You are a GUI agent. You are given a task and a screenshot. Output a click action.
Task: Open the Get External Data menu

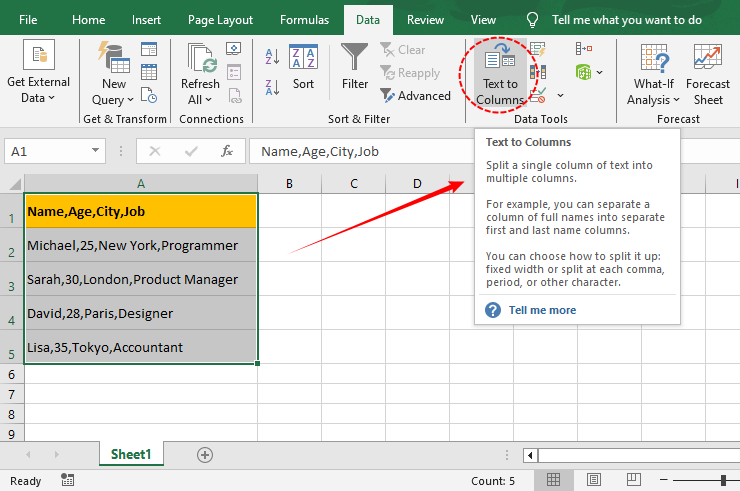(38, 72)
